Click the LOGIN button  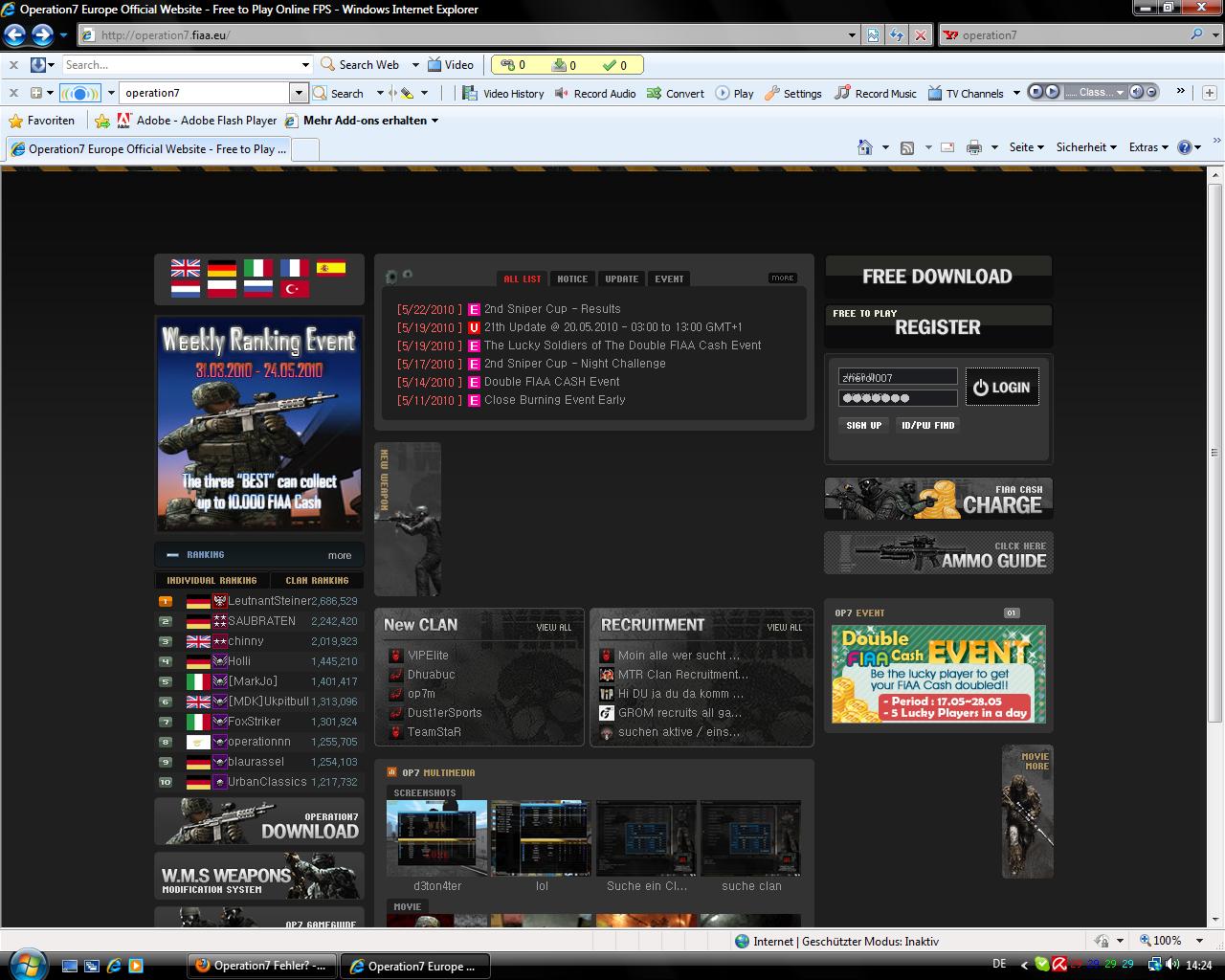pyautogui.click(x=1002, y=387)
